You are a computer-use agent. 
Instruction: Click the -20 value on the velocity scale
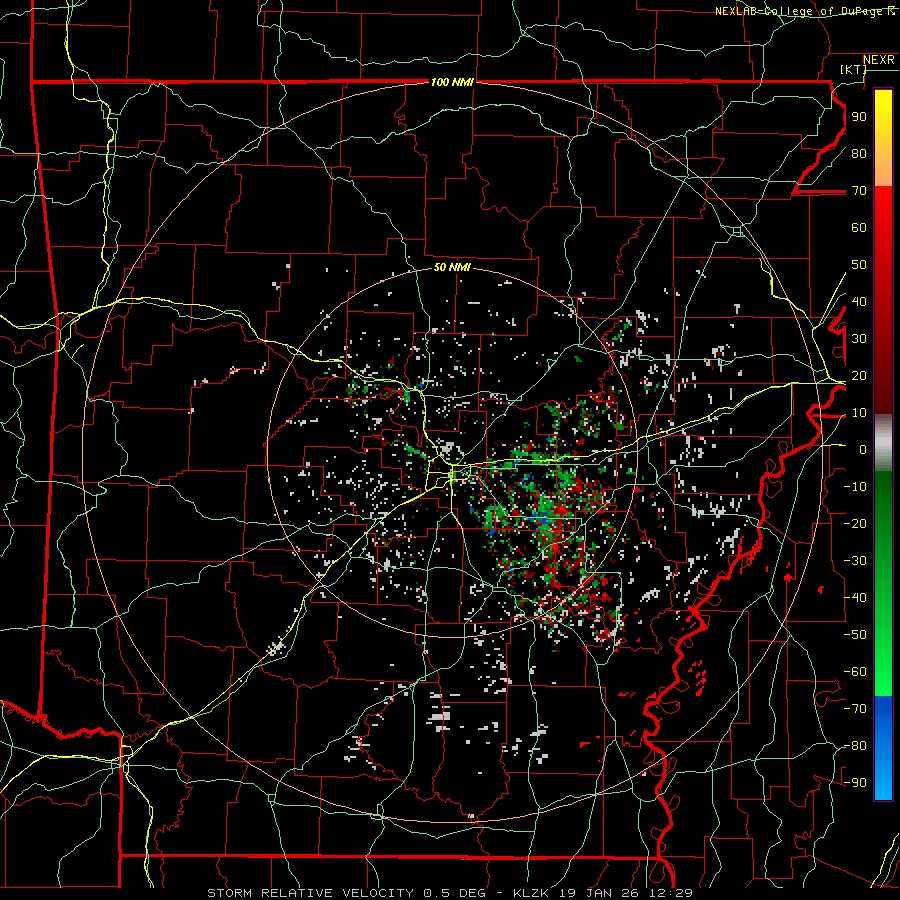point(855,523)
